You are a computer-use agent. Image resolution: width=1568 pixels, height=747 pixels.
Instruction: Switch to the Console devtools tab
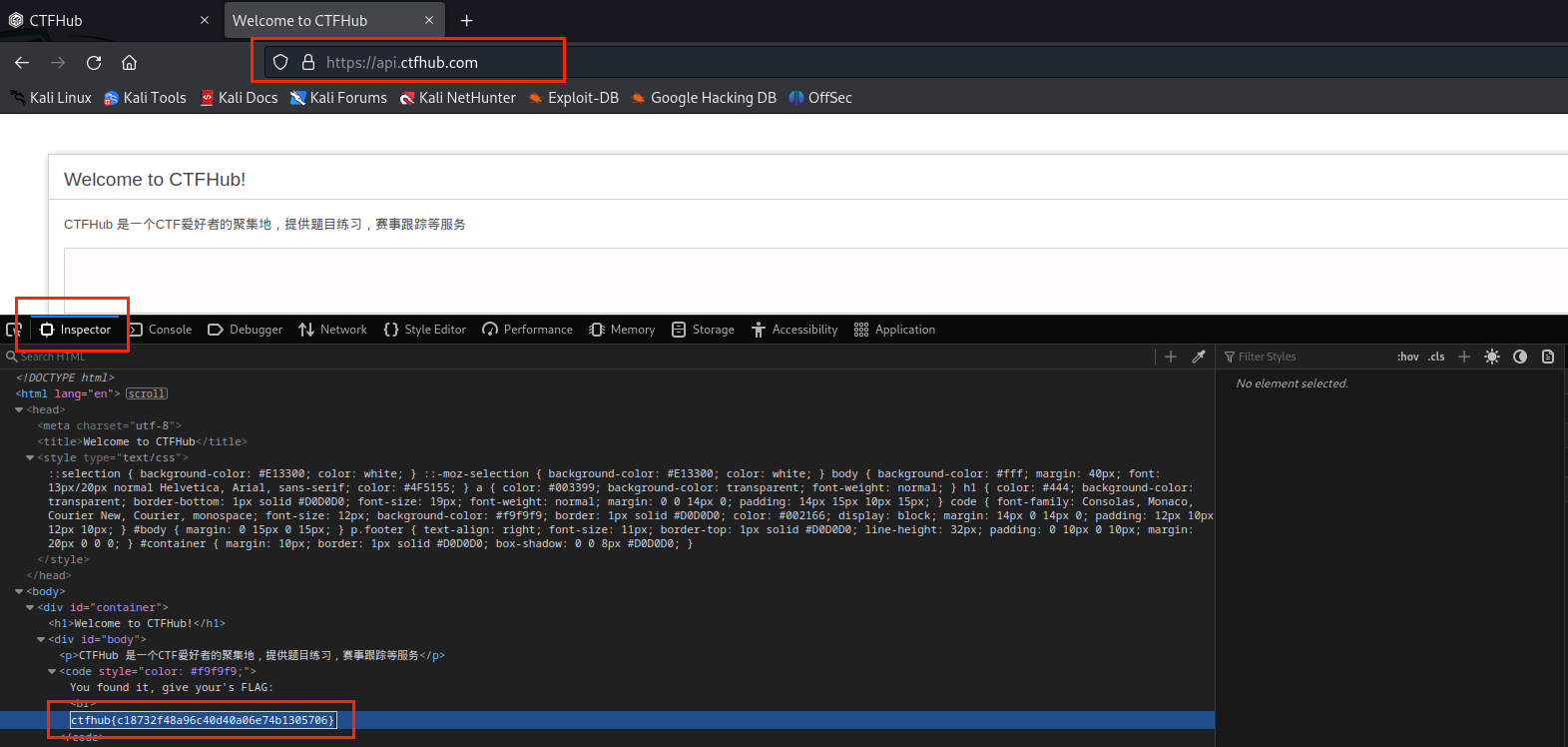(160, 330)
